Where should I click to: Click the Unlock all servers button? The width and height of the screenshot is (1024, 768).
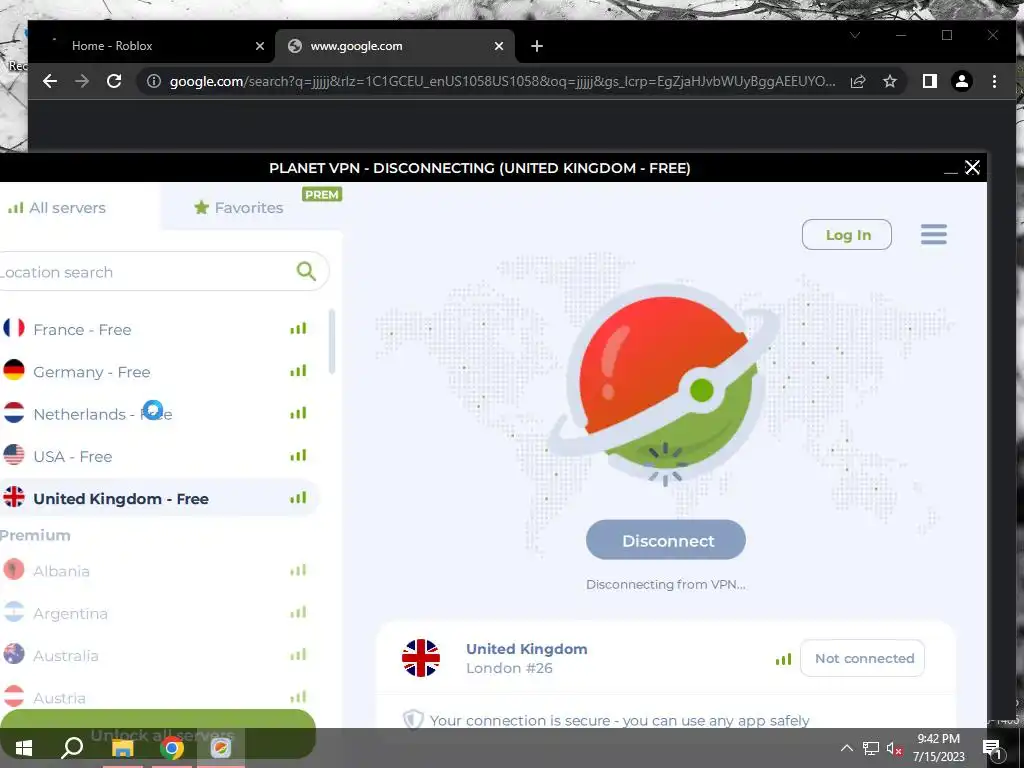click(x=157, y=734)
